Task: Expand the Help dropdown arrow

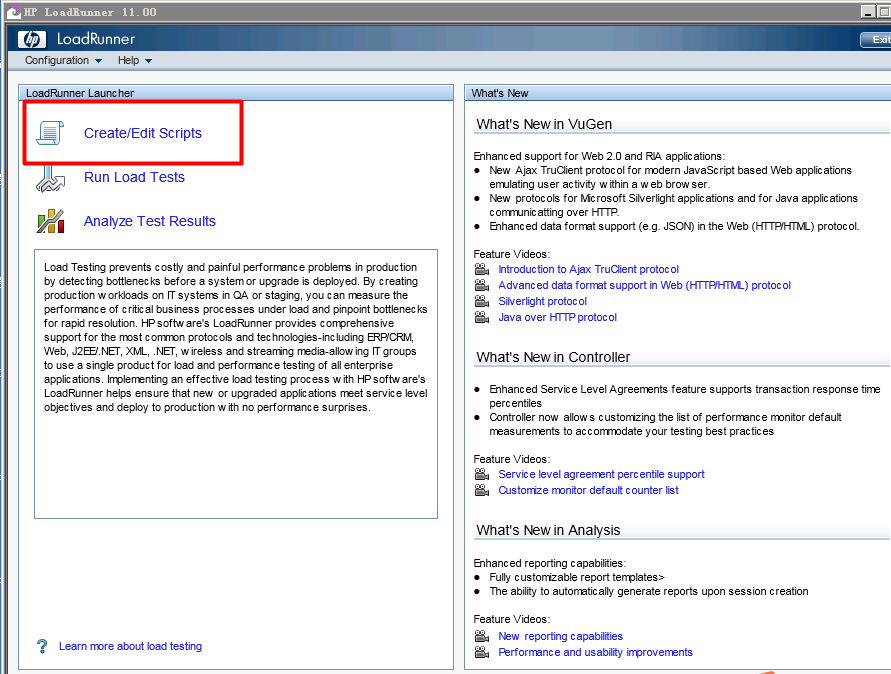Action: click(x=148, y=61)
